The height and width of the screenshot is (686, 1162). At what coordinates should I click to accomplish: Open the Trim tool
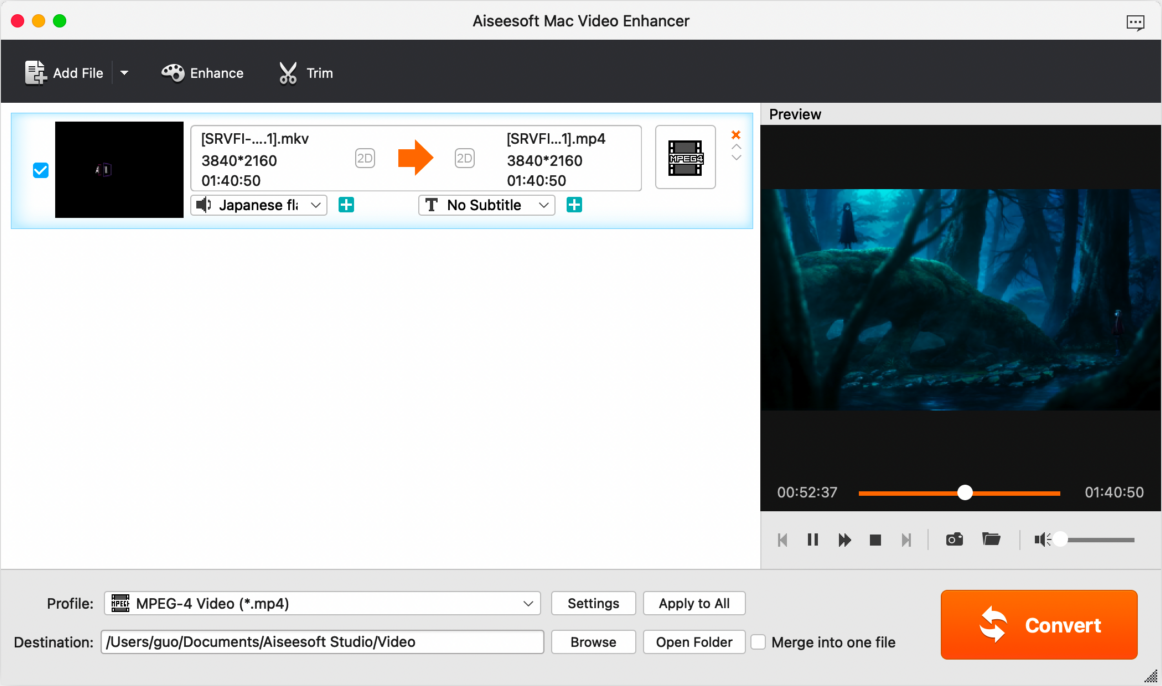(305, 73)
